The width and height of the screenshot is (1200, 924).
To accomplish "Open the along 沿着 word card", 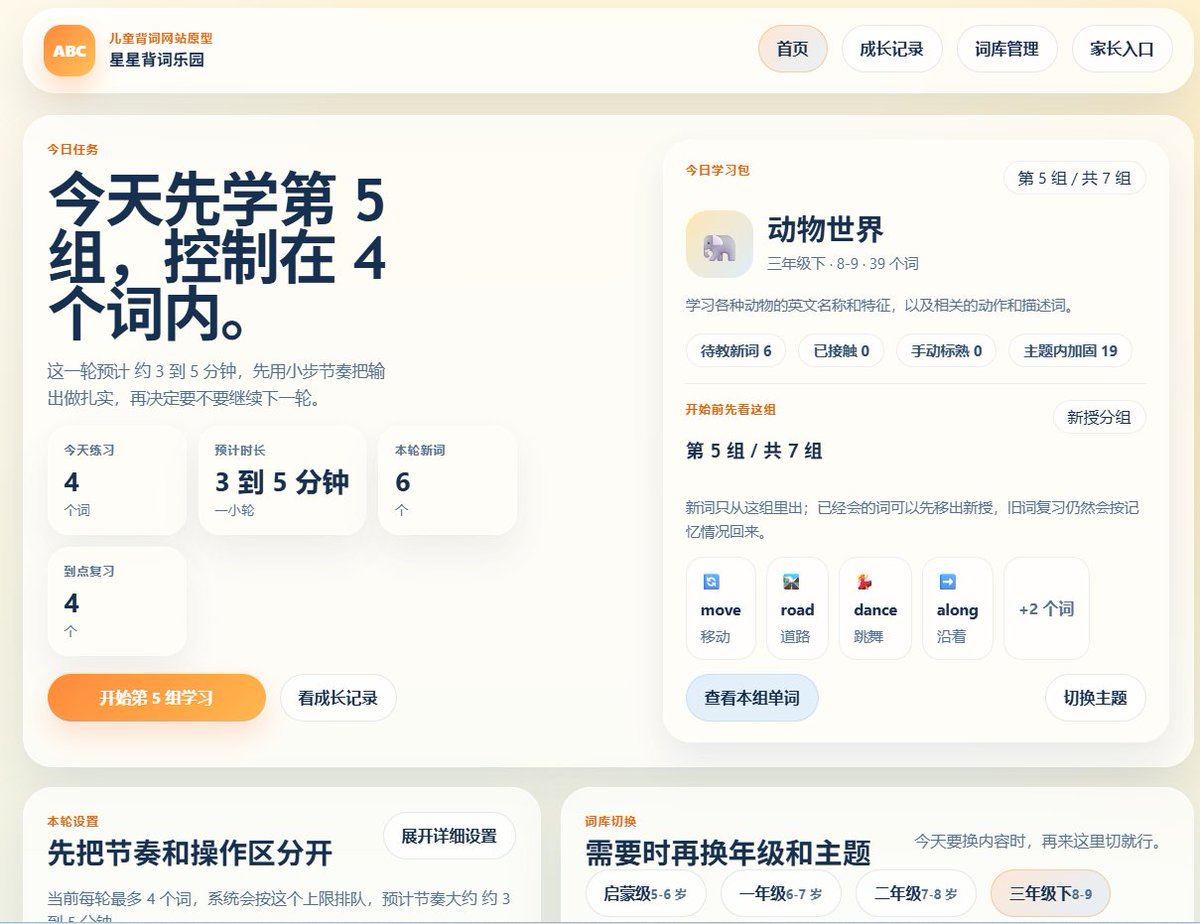I will coord(957,608).
